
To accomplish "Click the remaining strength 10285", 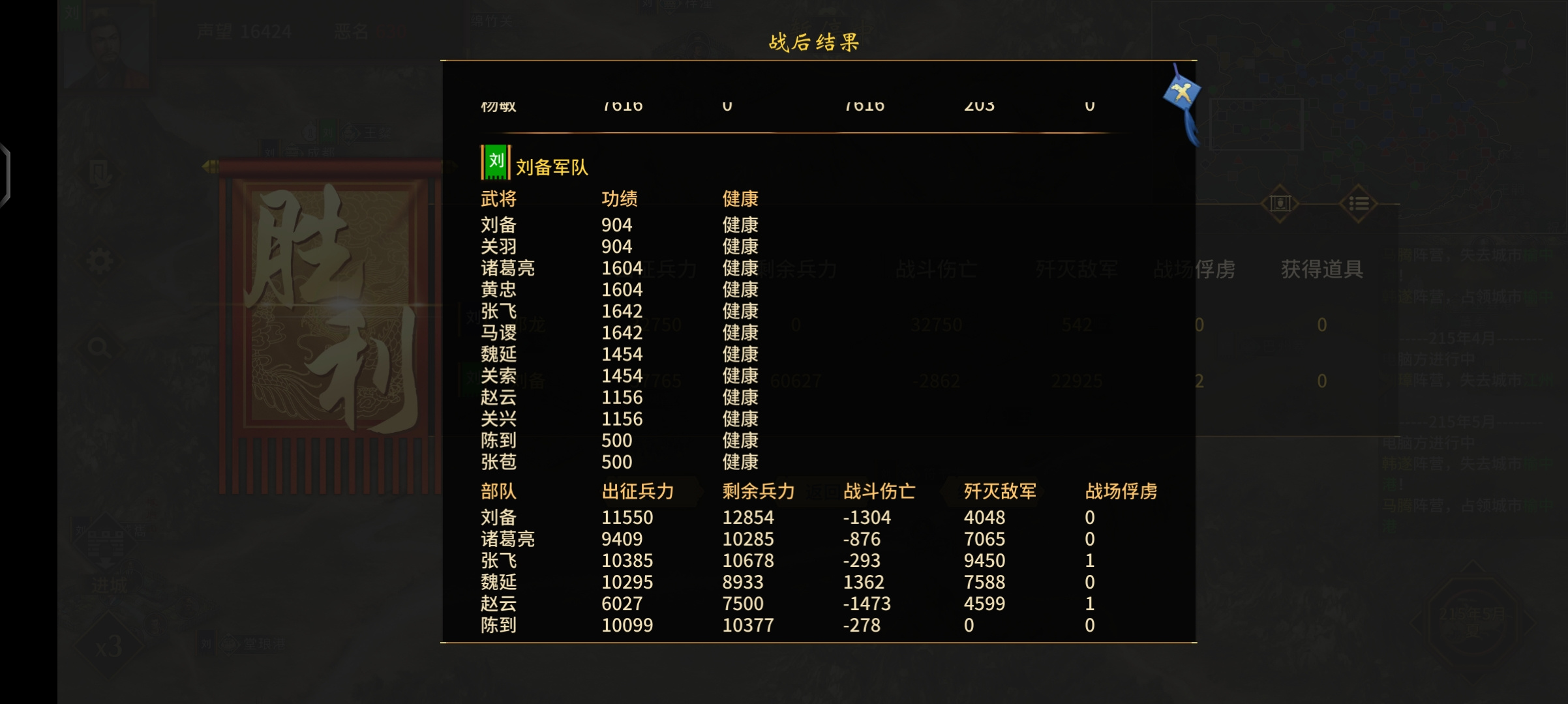I will [748, 539].
